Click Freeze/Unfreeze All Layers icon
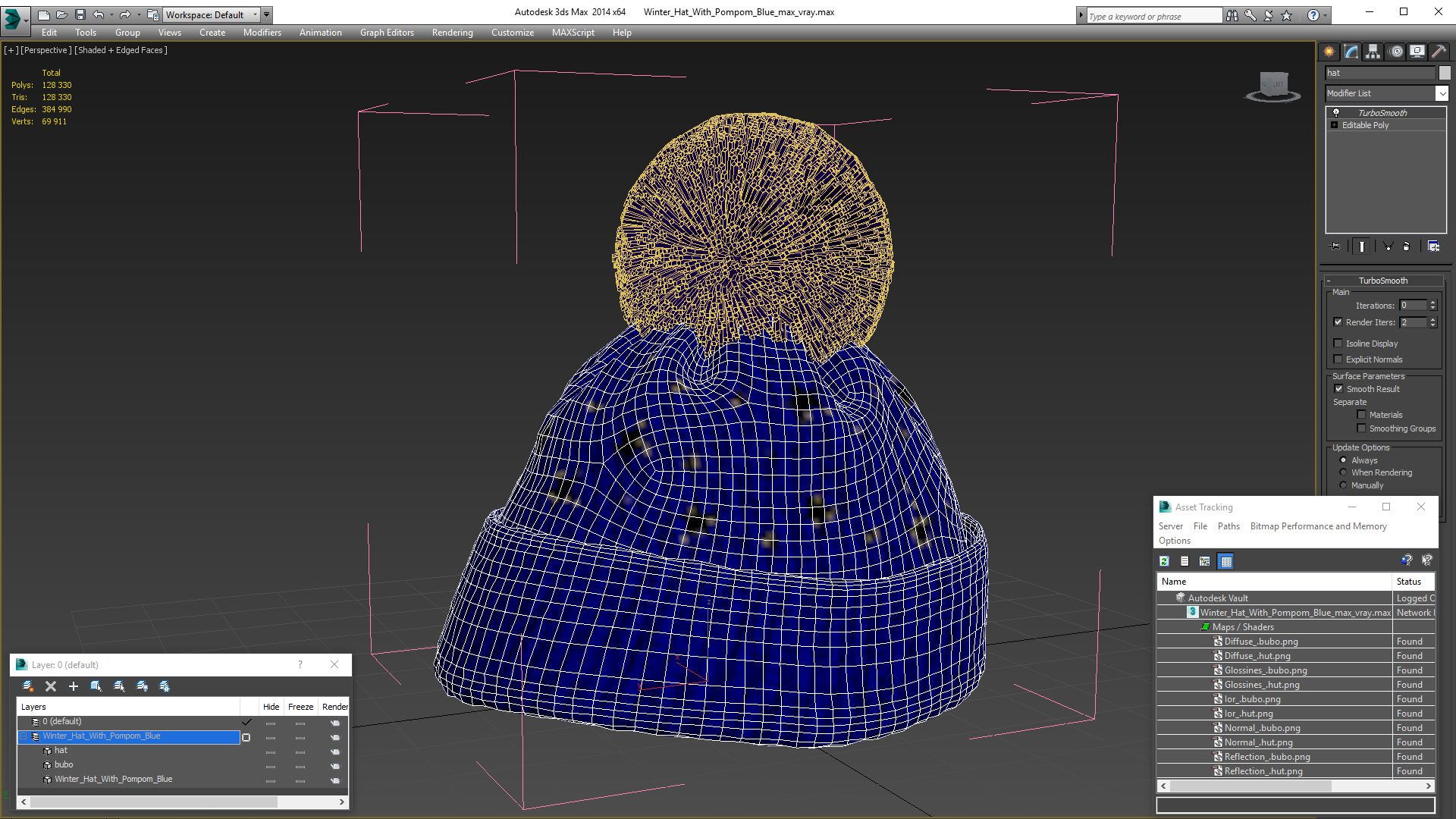The image size is (1456, 819). (165, 686)
